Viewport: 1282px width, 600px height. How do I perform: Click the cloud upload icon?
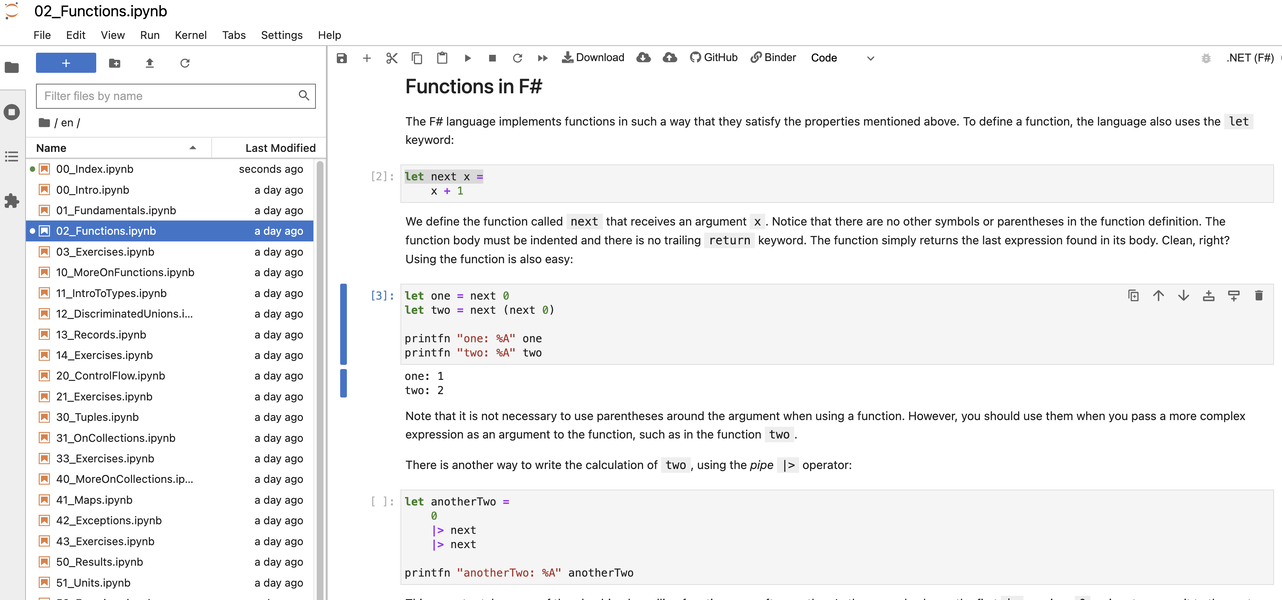[670, 58]
